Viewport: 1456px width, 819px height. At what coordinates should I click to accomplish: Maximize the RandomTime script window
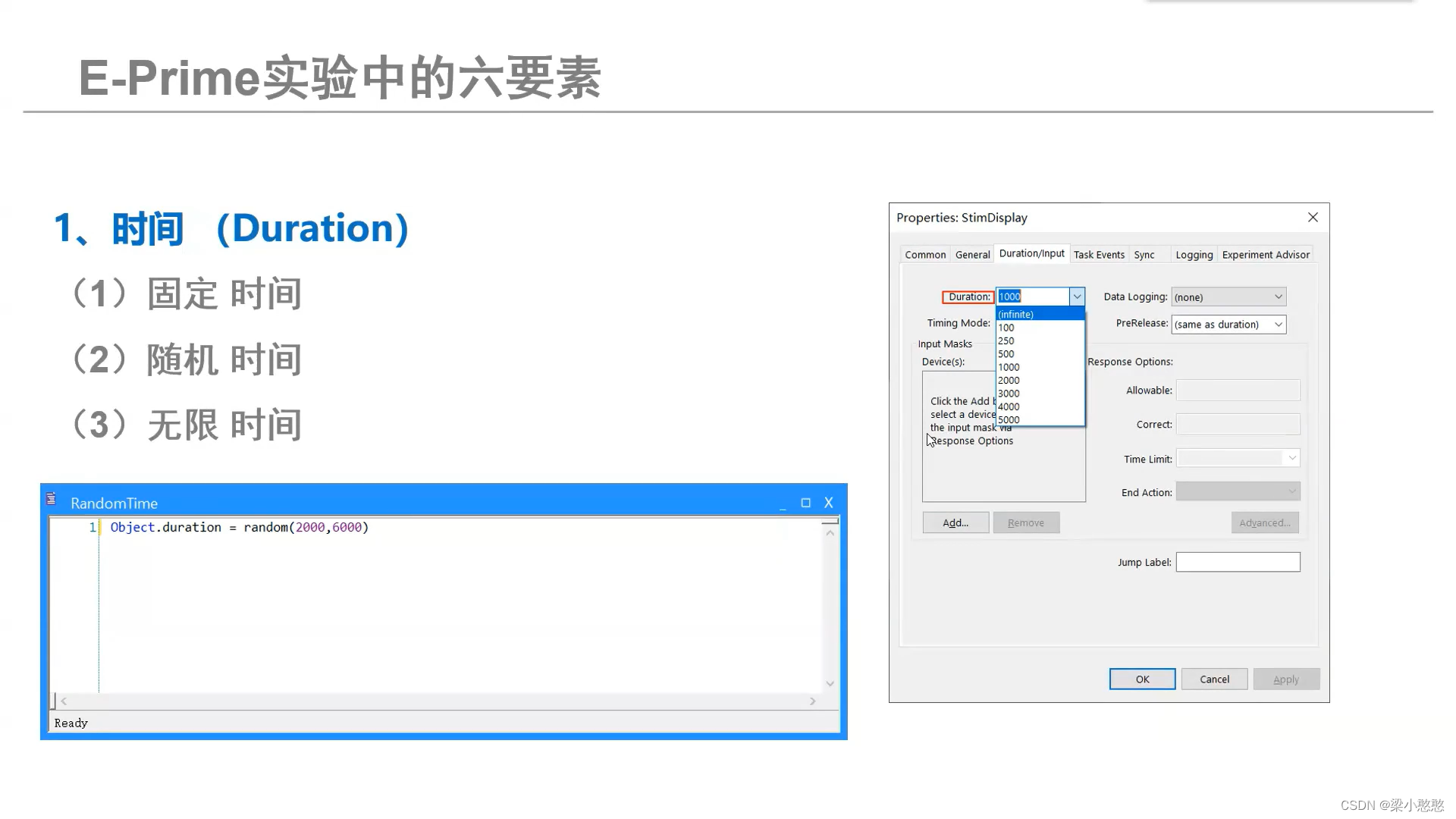click(805, 503)
